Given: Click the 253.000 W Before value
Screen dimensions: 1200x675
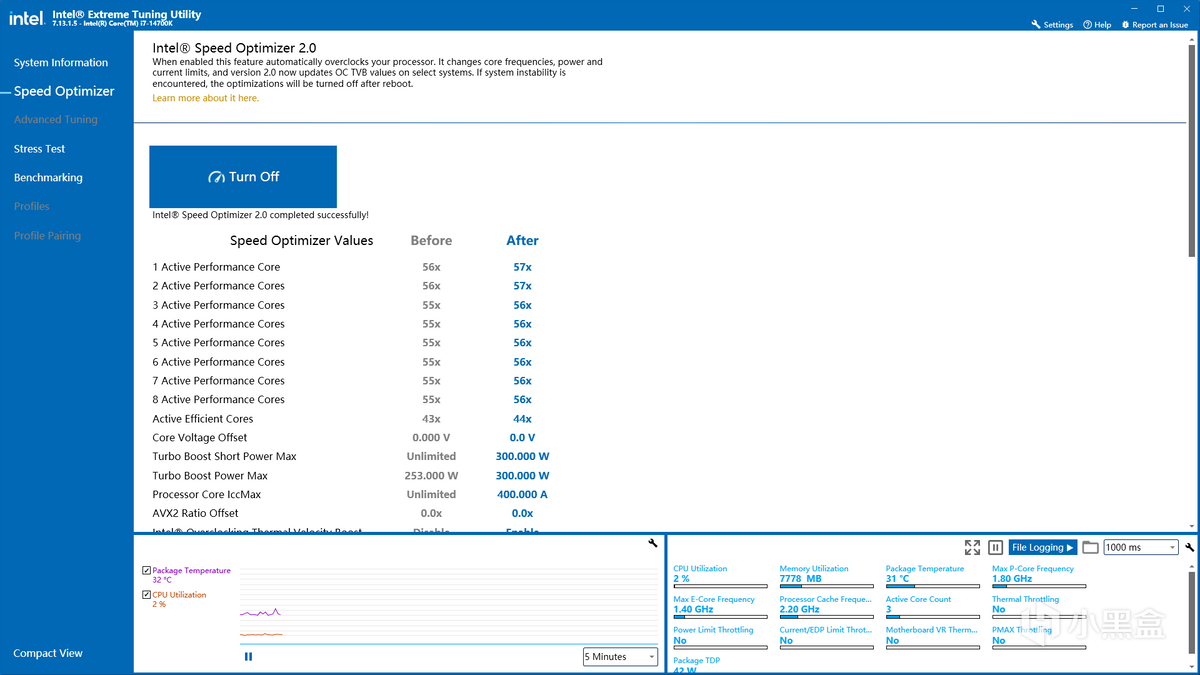Looking at the screenshot, I should click(x=431, y=476).
